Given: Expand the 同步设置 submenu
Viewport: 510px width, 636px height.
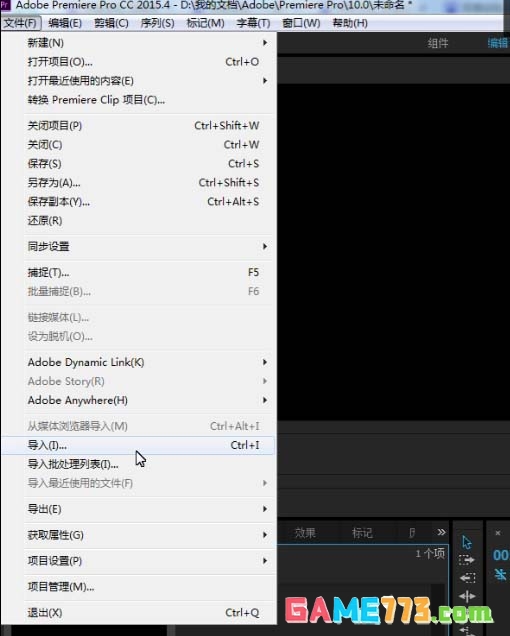Looking at the screenshot, I should (138, 246).
